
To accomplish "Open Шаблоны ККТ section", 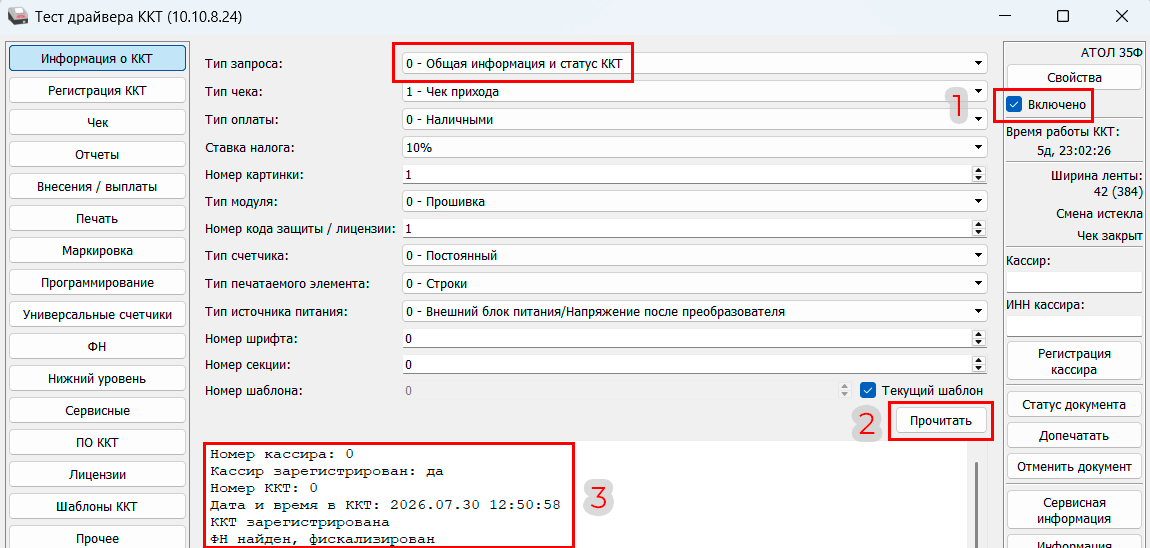I will [97, 507].
